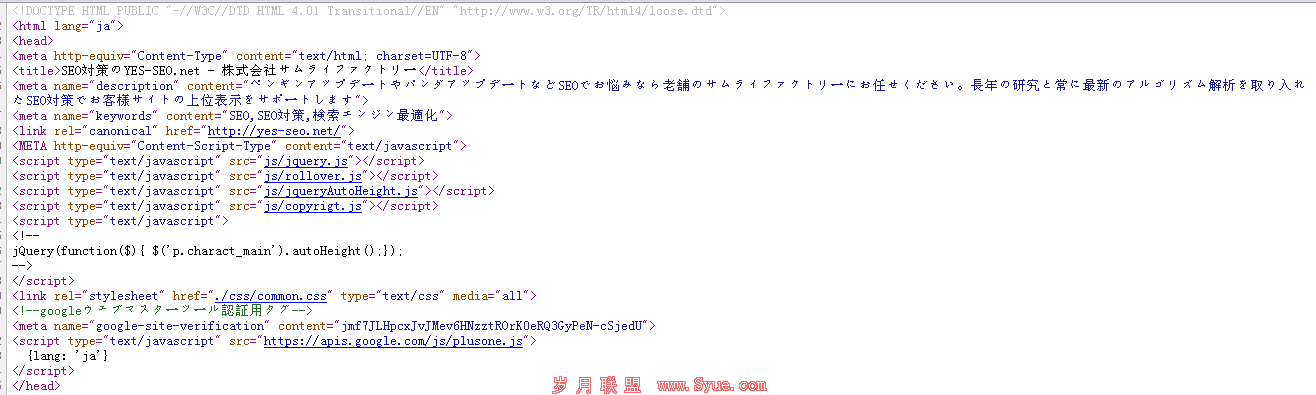Screen dimensions: 1316x395
Task: Open the js/jquery.js script link
Action: click(305, 161)
